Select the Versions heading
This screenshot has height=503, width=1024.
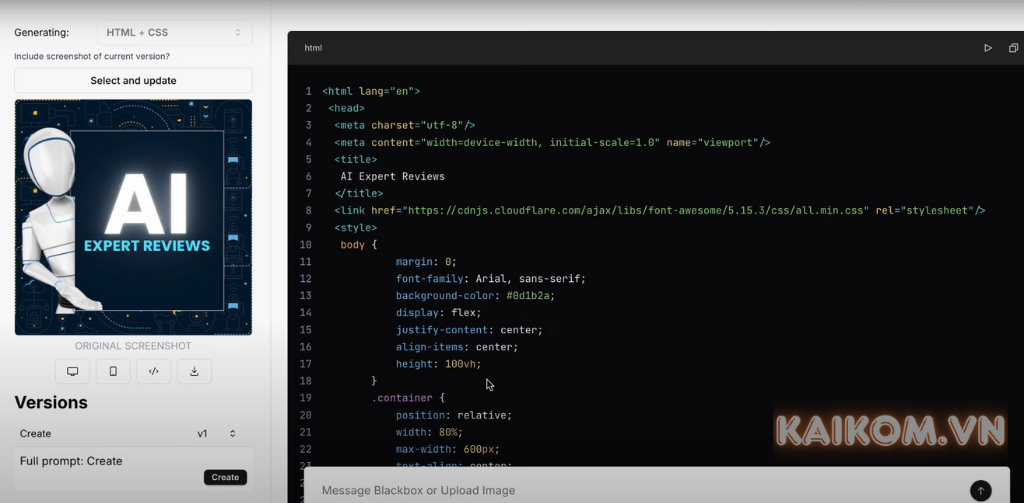[51, 402]
